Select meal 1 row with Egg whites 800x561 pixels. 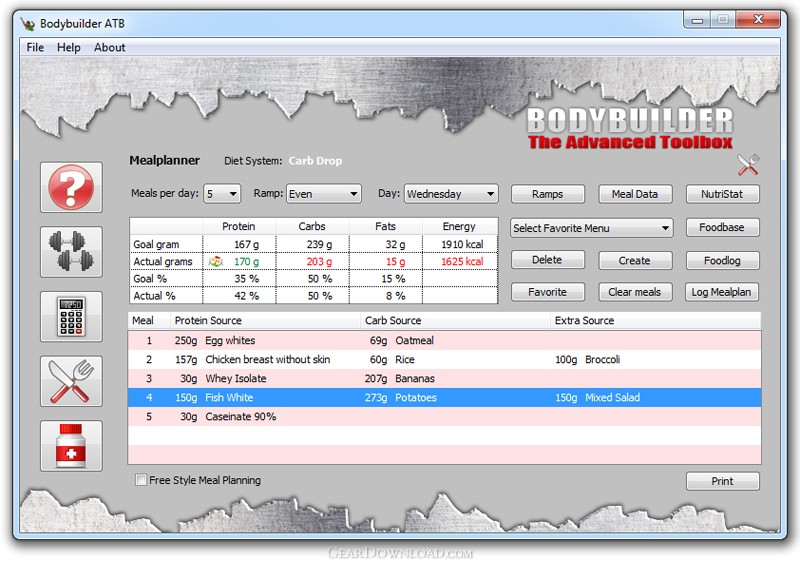click(x=444, y=340)
